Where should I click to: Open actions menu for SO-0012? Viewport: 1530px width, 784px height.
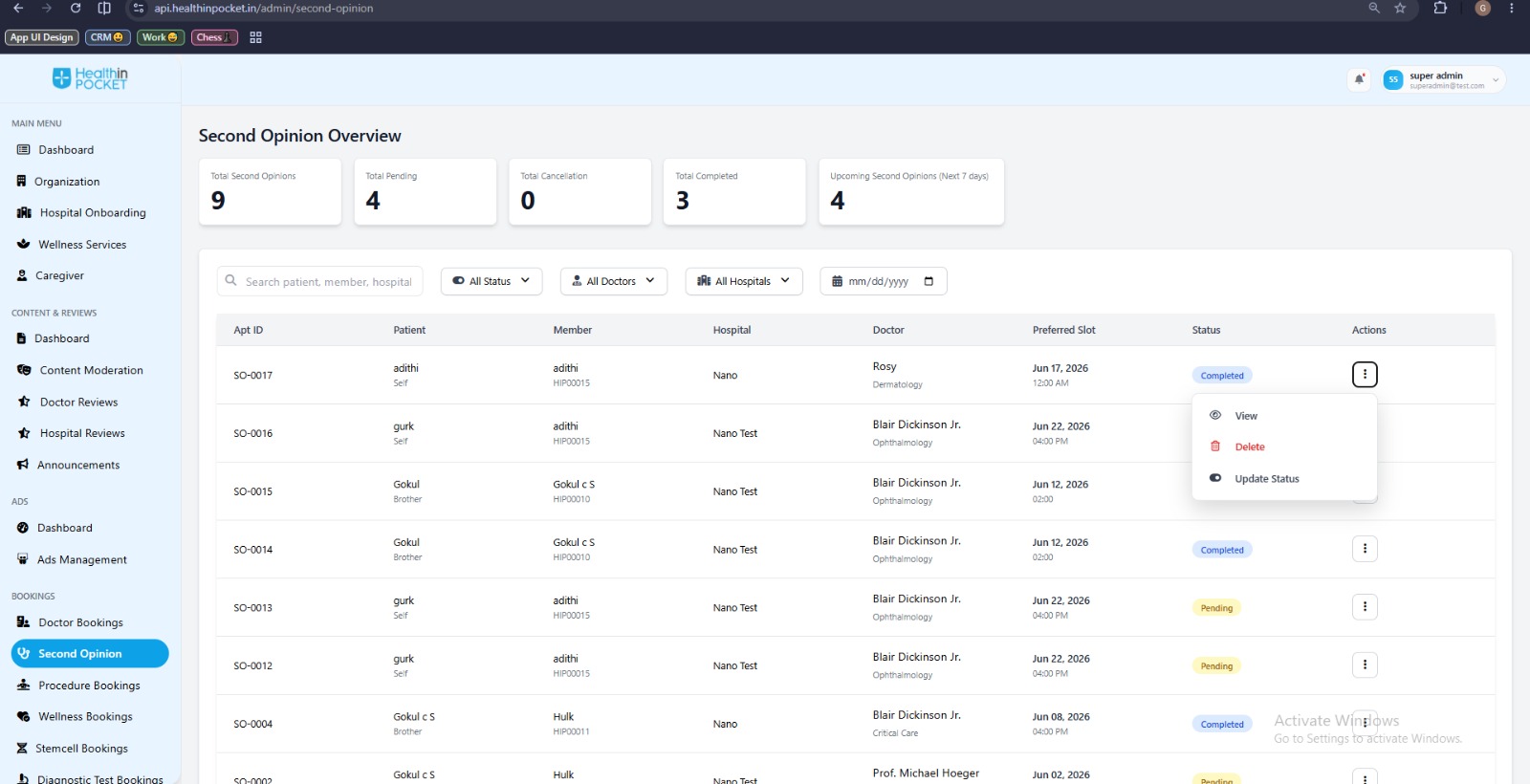[1365, 664]
